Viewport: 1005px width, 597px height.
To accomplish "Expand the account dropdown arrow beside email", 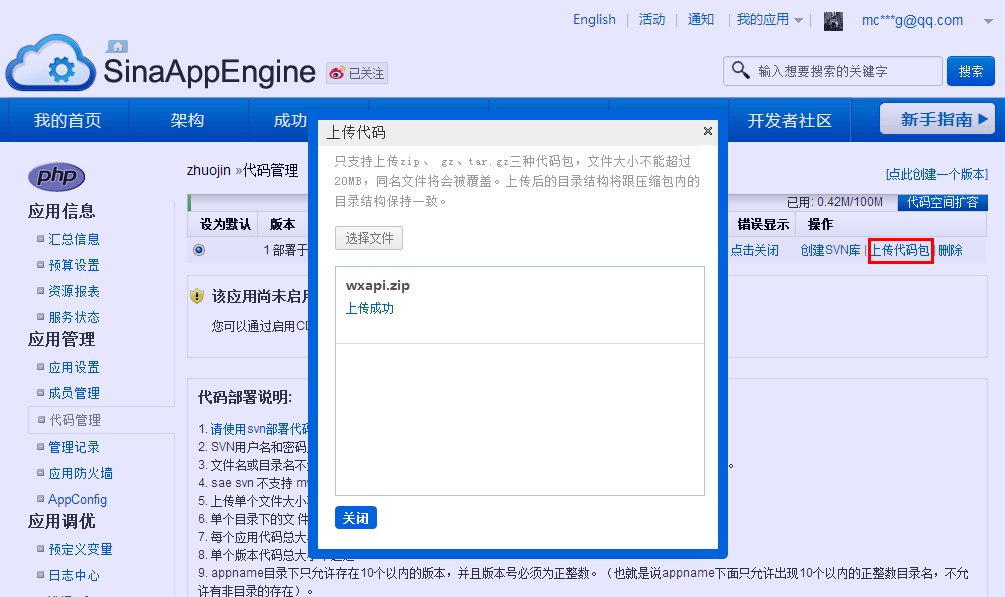I will [988, 21].
